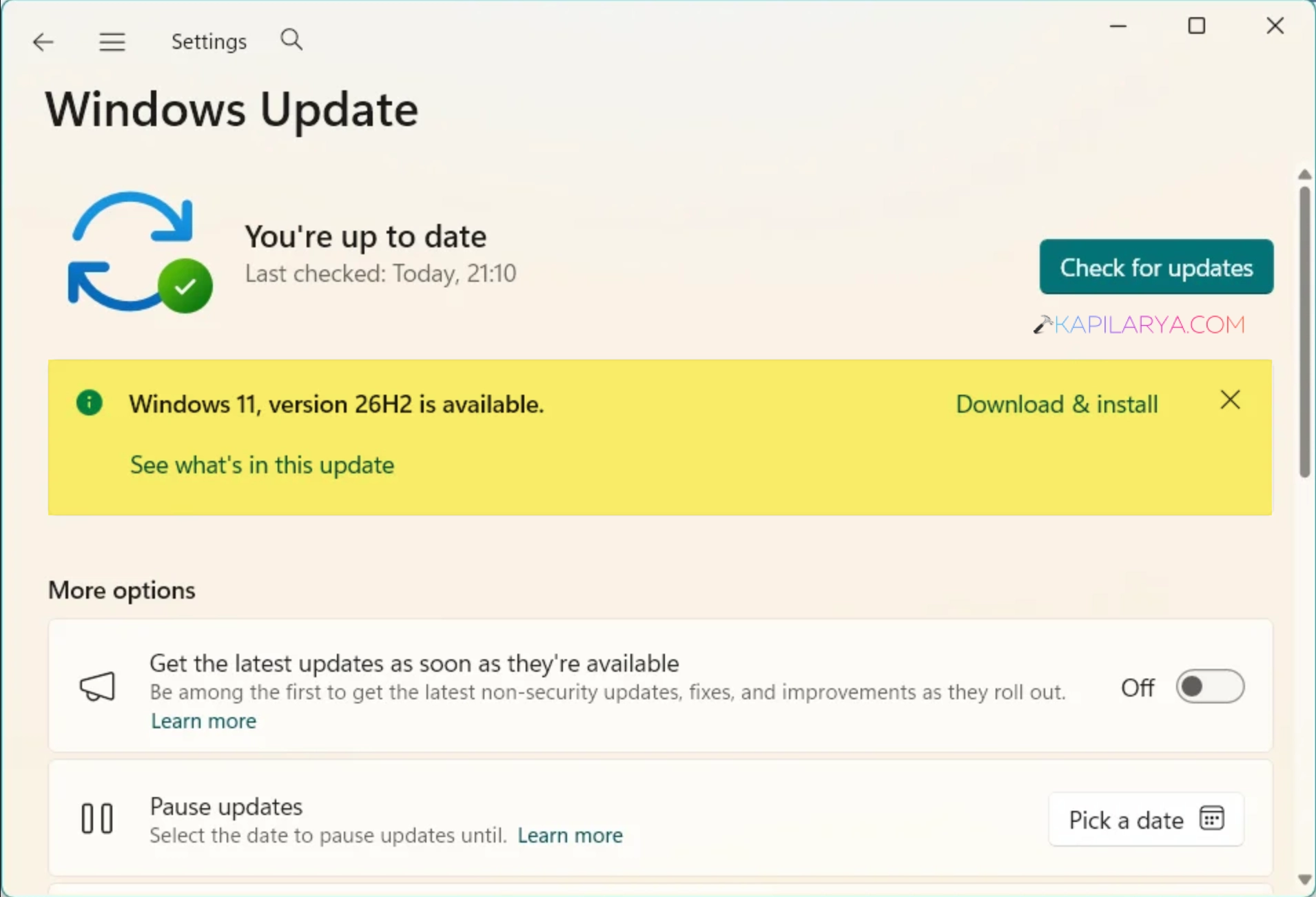The image size is (1316, 897).
Task: Open See what's in this update
Action: (262, 465)
